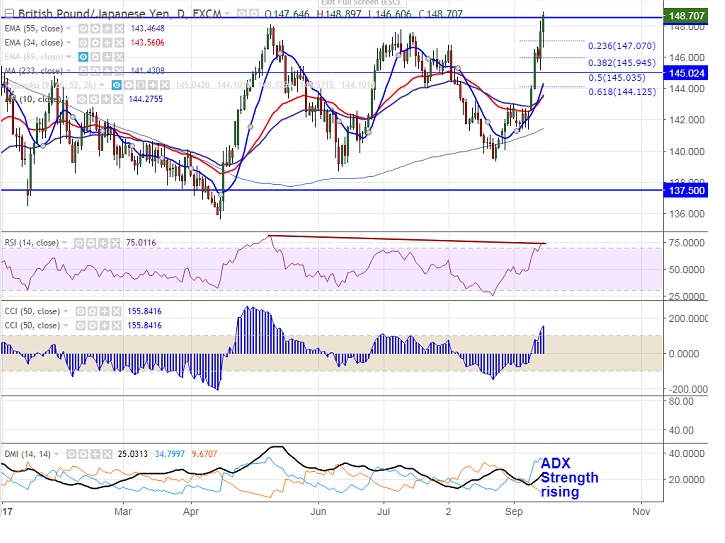Expand the EMA (55, close) dropdown arrow
Screen dimensions: 725x543
68,29
